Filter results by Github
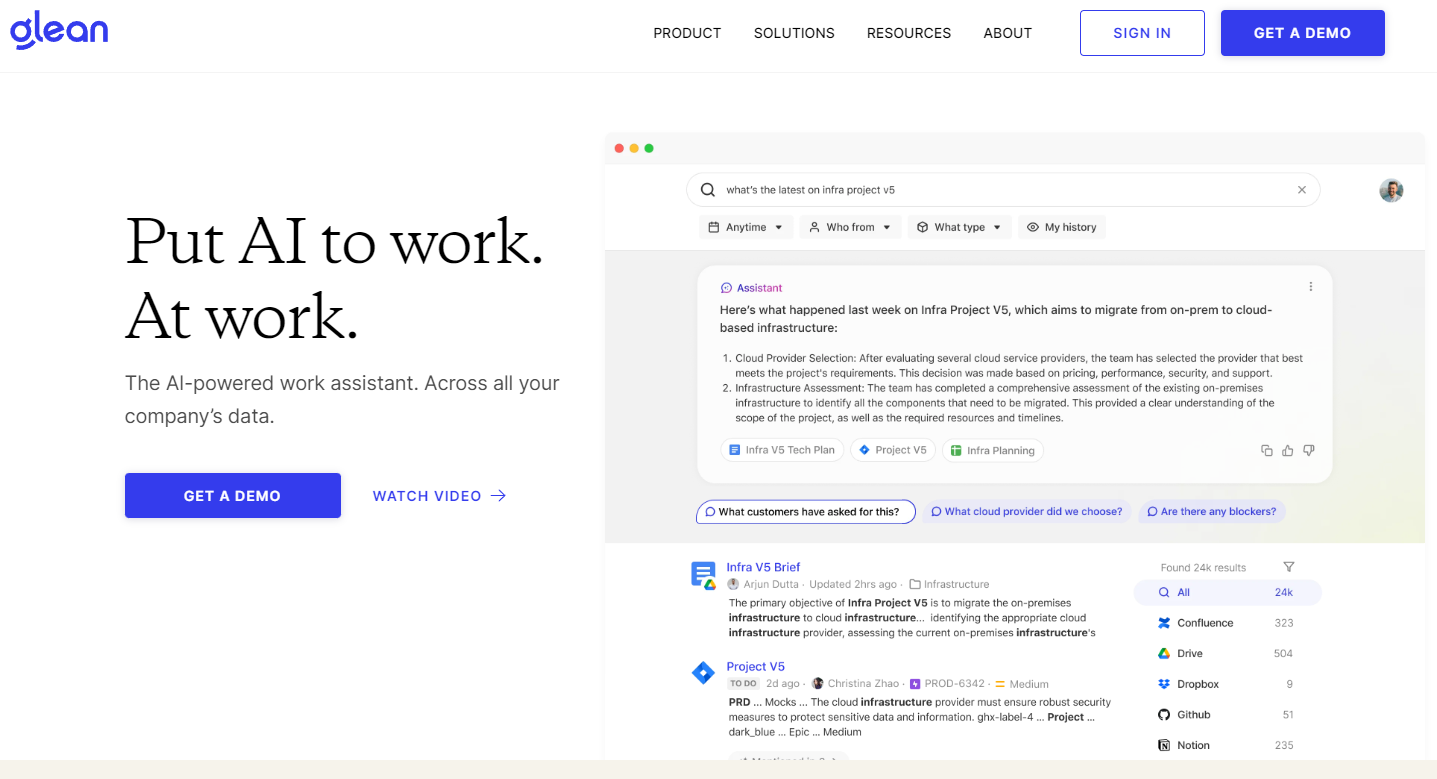The image size is (1437, 779). [1227, 715]
